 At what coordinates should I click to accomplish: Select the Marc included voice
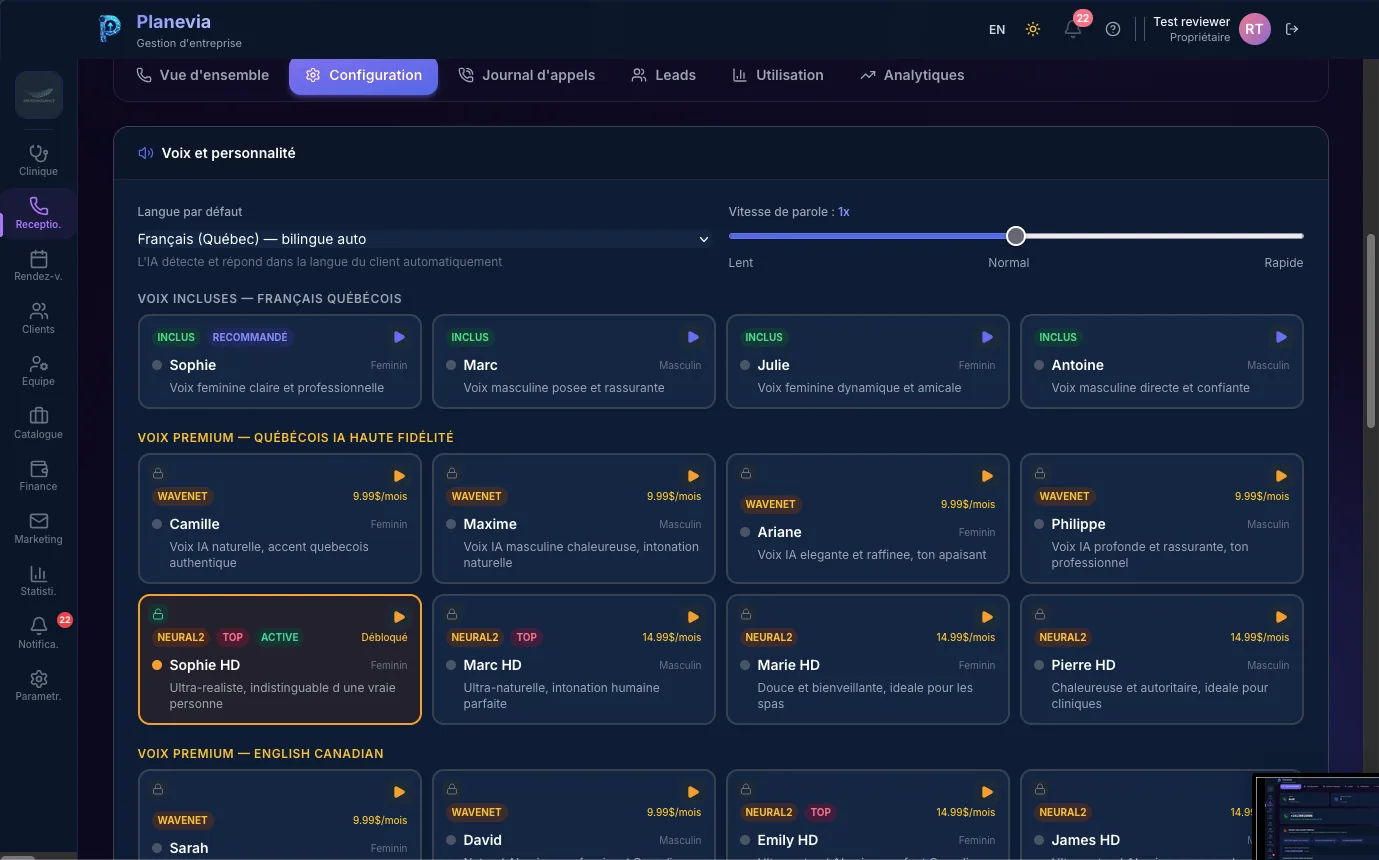click(574, 362)
